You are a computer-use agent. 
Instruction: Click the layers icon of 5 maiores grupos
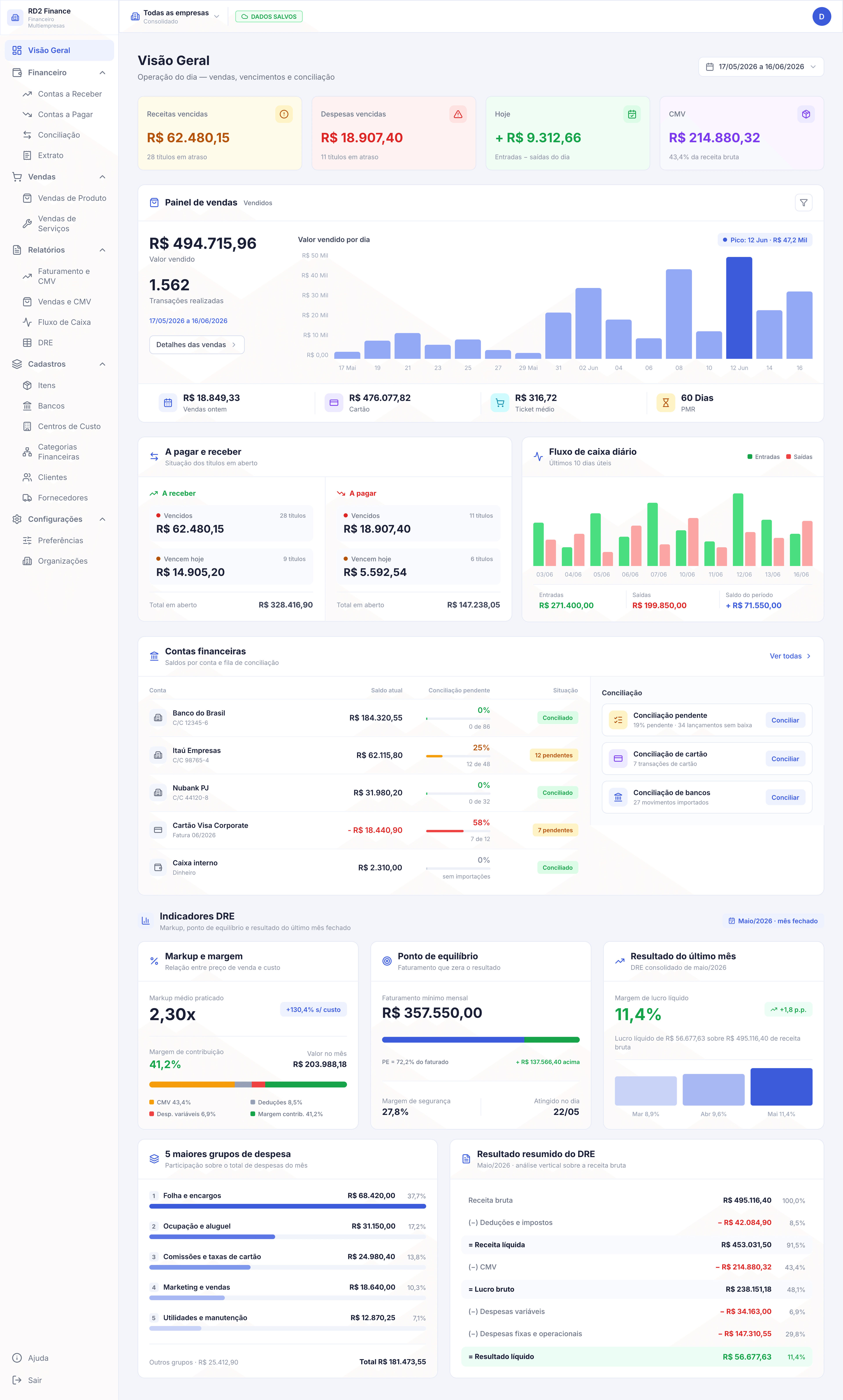coord(154,1159)
